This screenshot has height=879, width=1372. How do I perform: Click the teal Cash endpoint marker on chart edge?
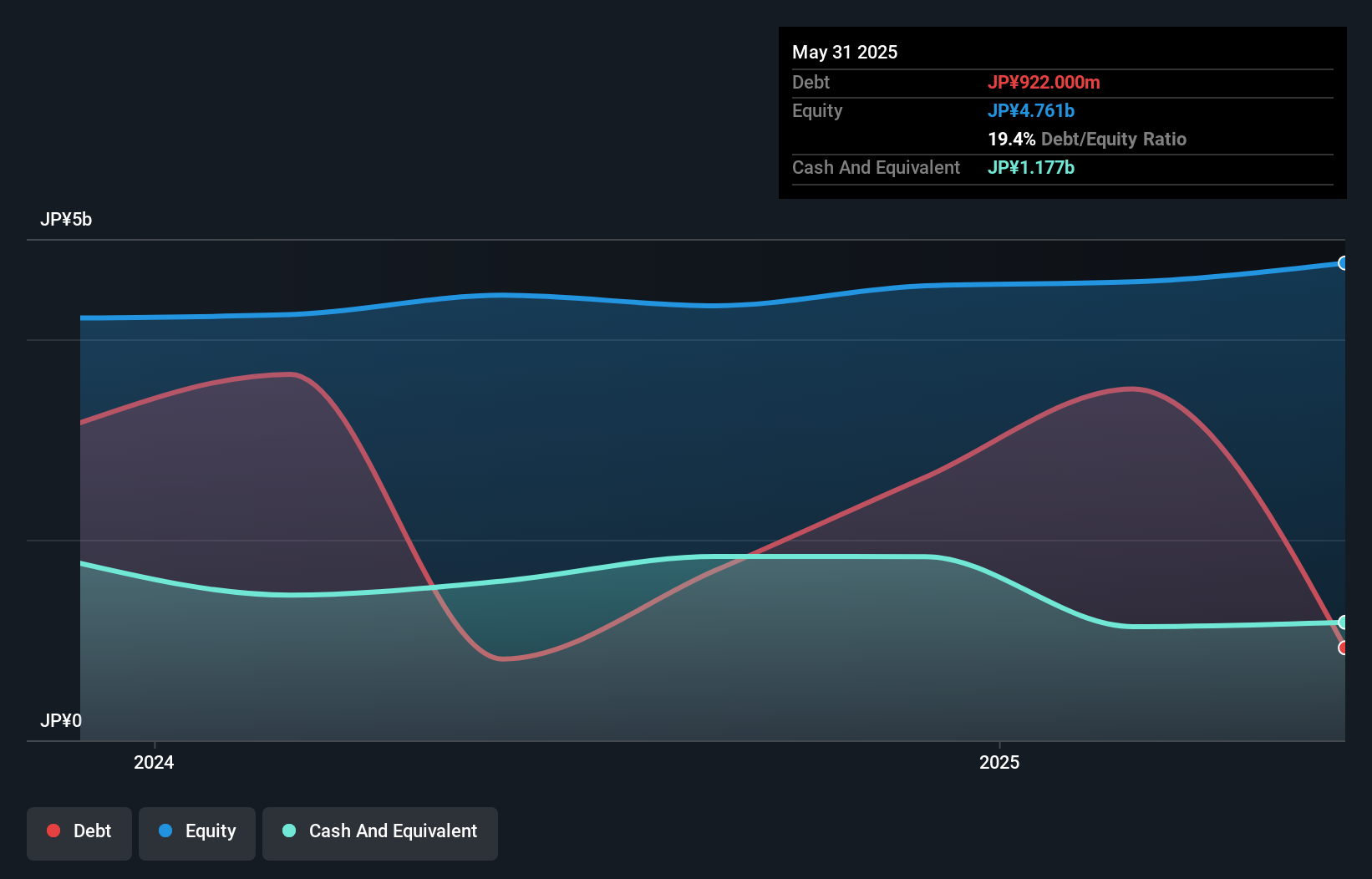click(x=1343, y=622)
